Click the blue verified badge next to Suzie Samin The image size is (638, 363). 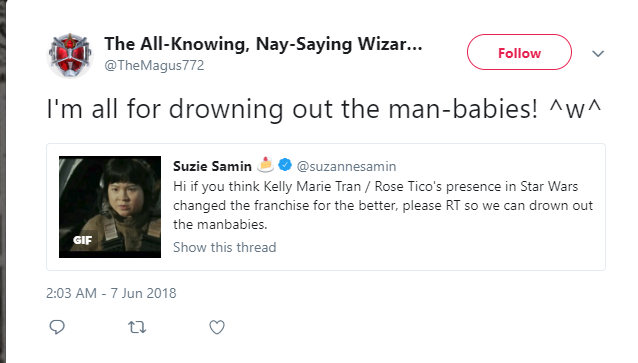point(285,165)
